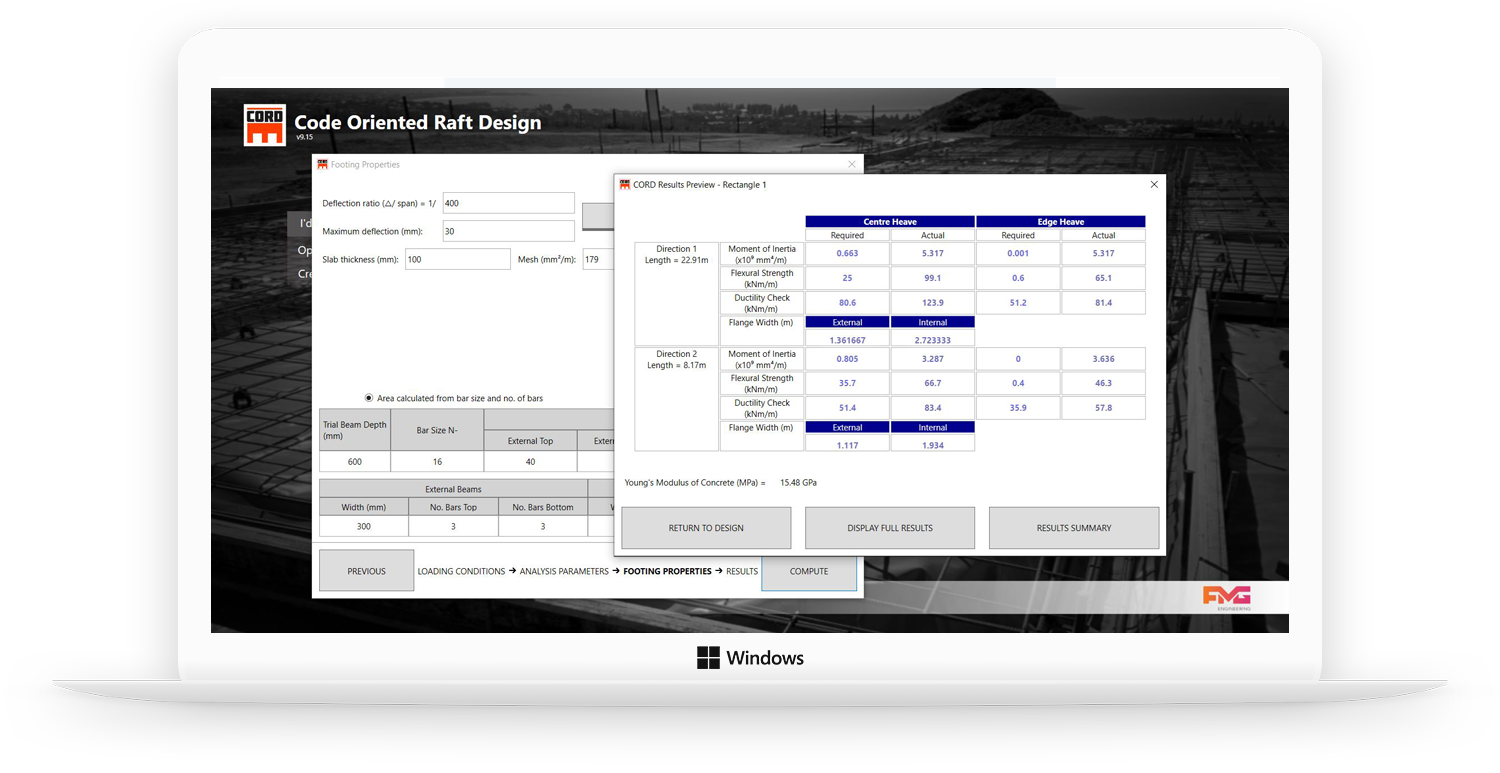Click the Mesh (mm²/m) input field
Viewport: 1500px width, 773px height.
(598, 259)
